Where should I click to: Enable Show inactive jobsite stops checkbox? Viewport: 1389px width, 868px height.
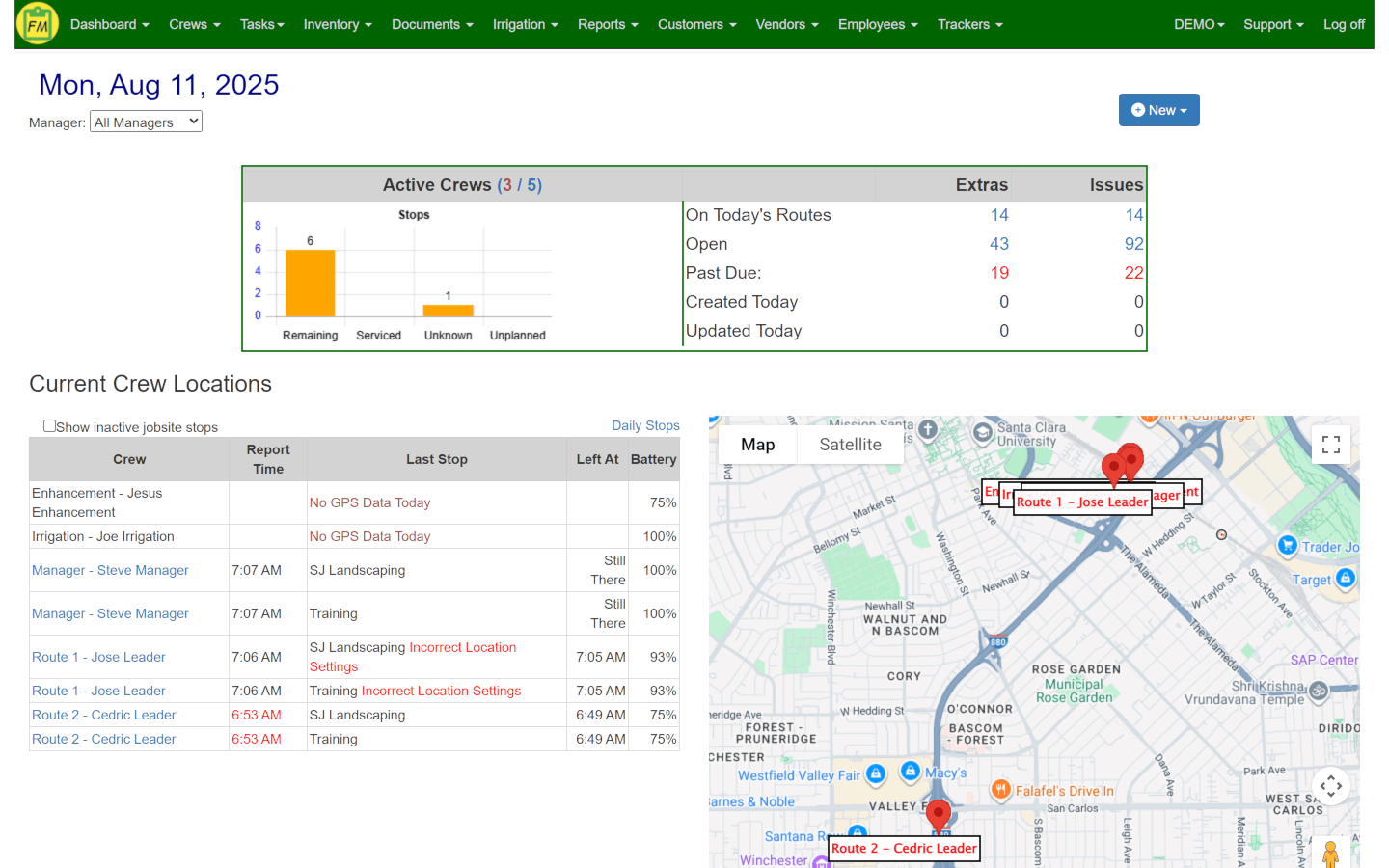pos(49,425)
